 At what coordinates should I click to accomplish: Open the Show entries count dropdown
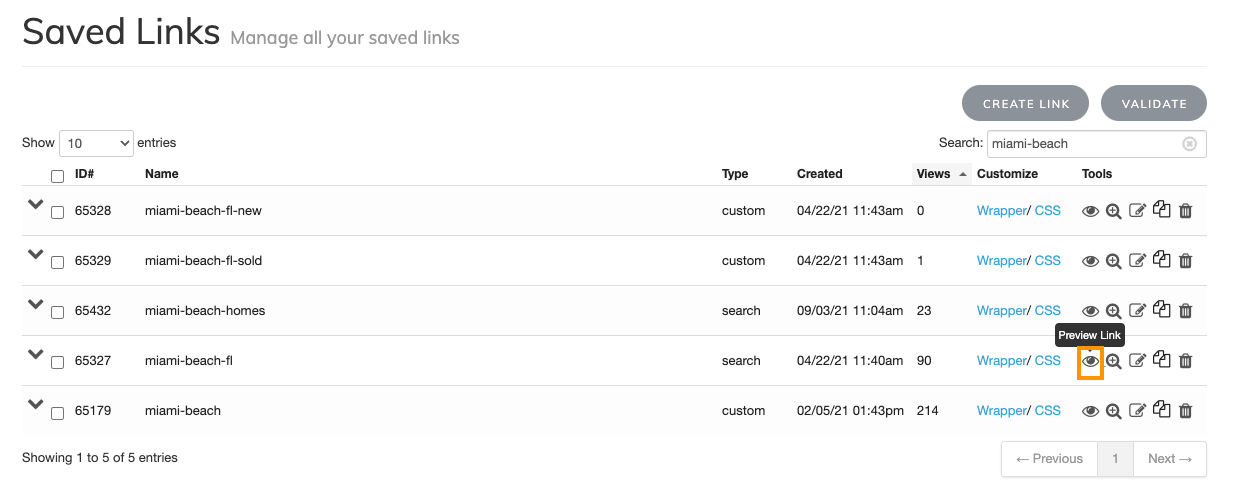click(x=96, y=144)
